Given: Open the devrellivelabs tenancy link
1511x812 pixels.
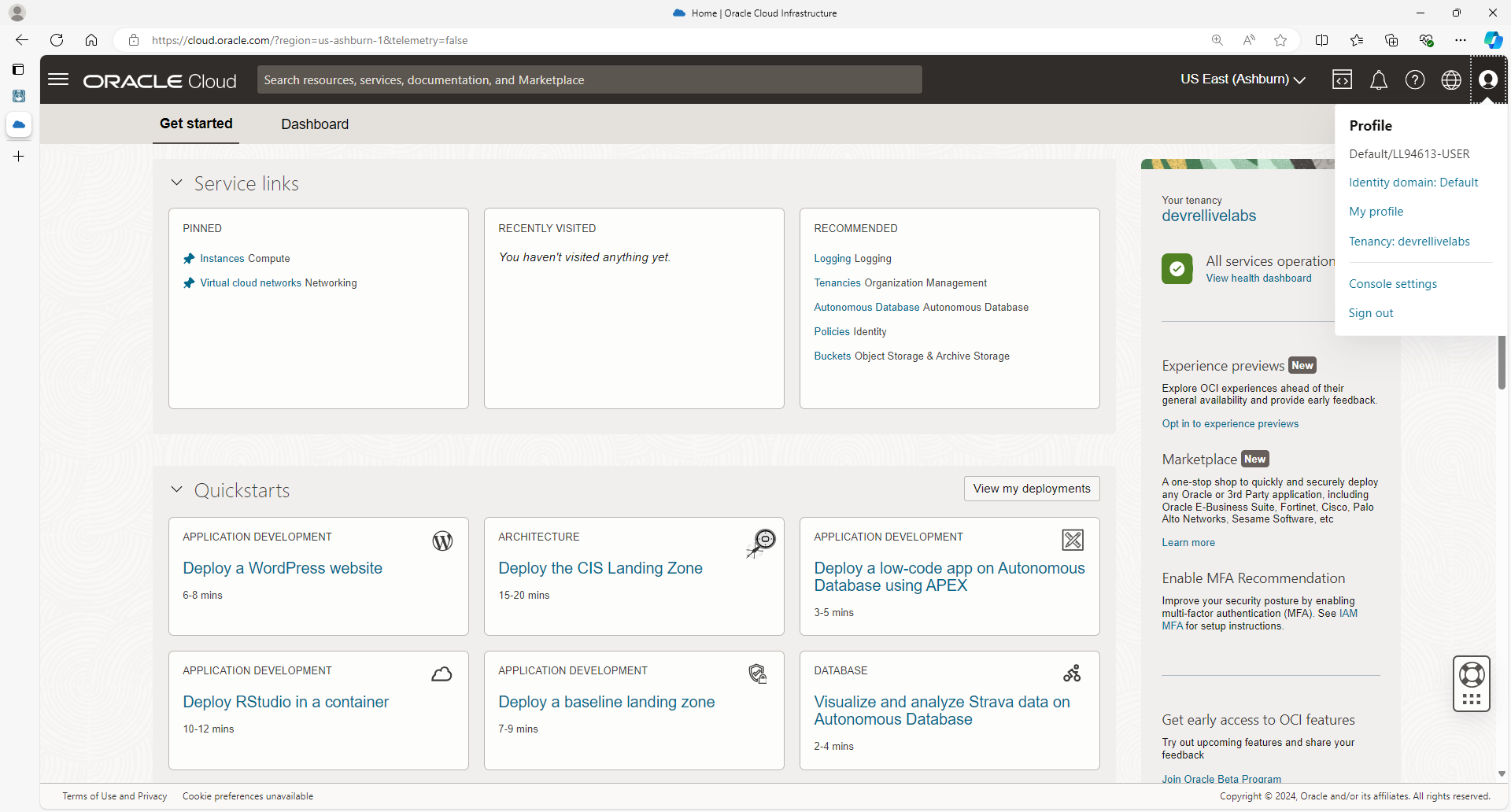Looking at the screenshot, I should pos(1209,216).
